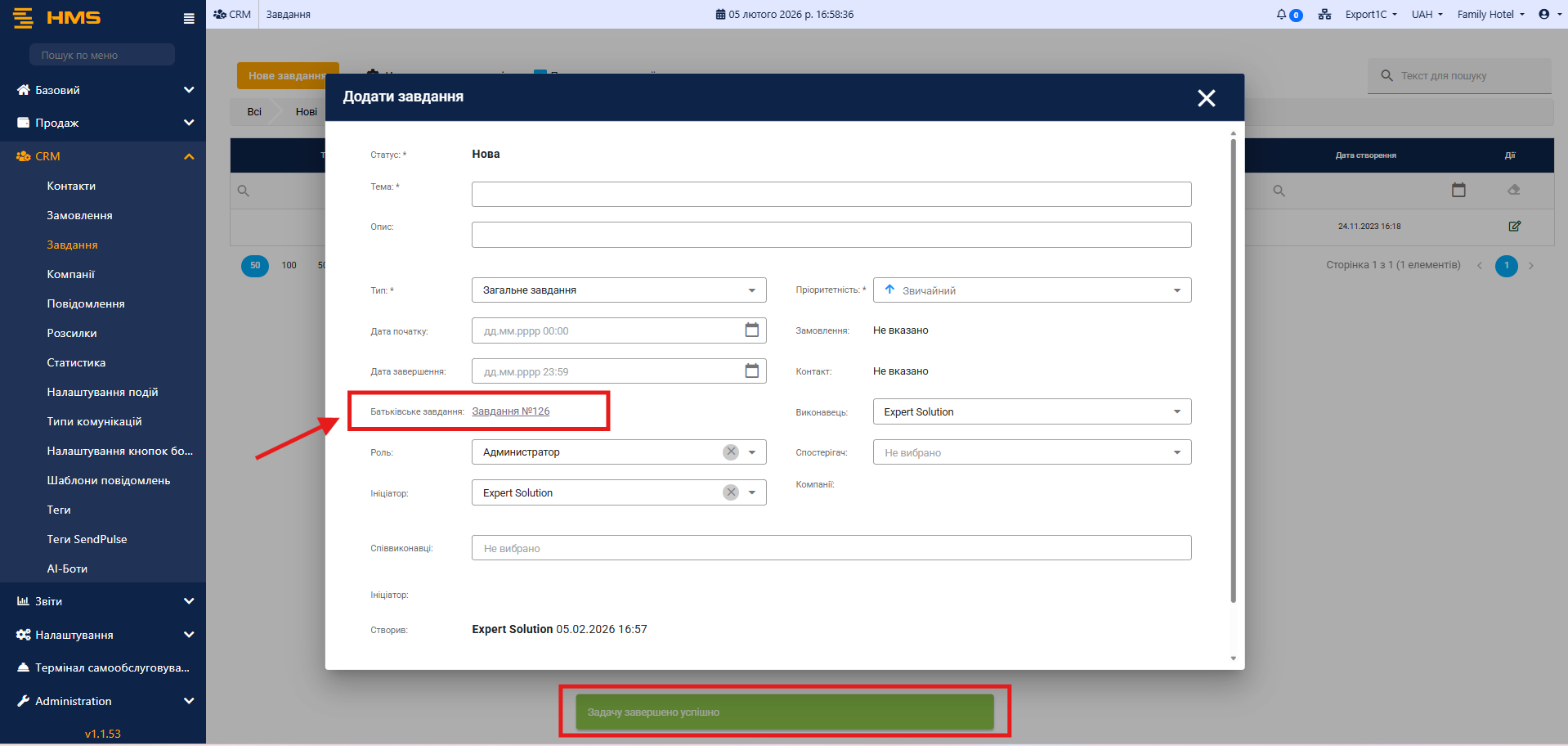This screenshot has width=1568, height=746.
Task: Click the Тема text input field
Action: (831, 195)
